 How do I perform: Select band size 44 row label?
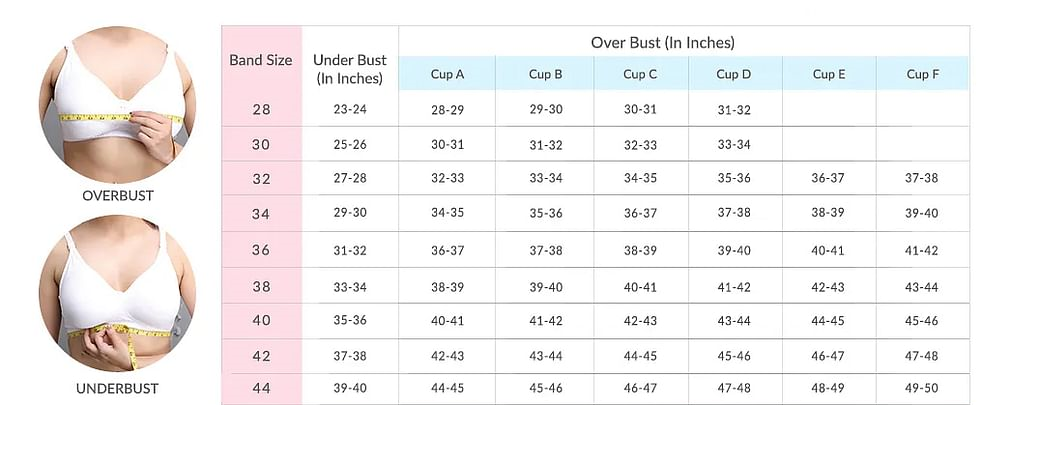(x=261, y=388)
